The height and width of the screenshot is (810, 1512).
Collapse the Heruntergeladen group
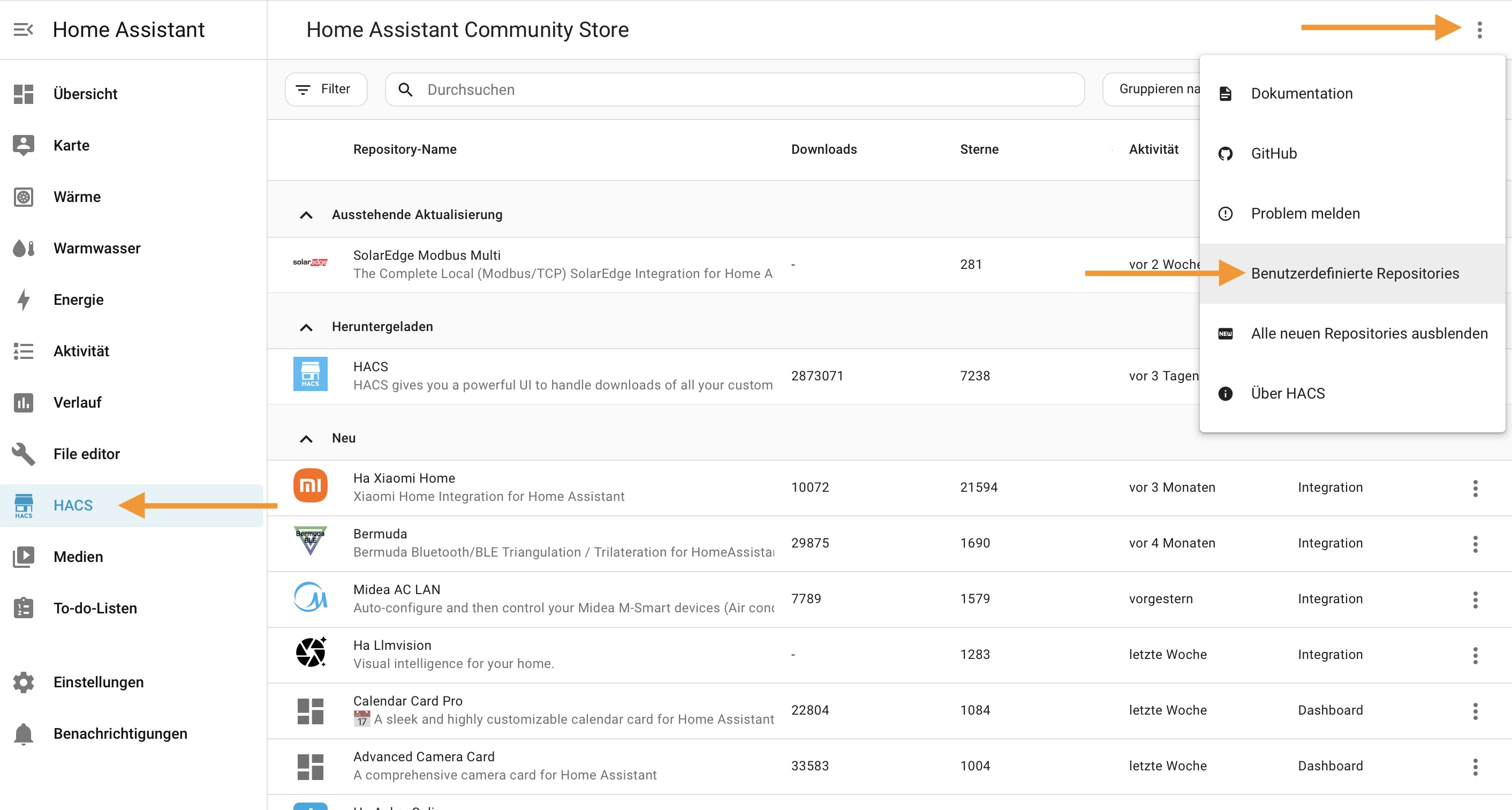[306, 327]
